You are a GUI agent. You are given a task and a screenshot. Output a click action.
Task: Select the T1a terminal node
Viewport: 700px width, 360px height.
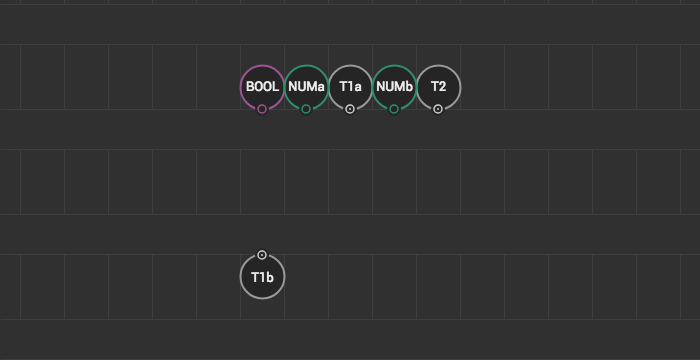[x=350, y=87]
